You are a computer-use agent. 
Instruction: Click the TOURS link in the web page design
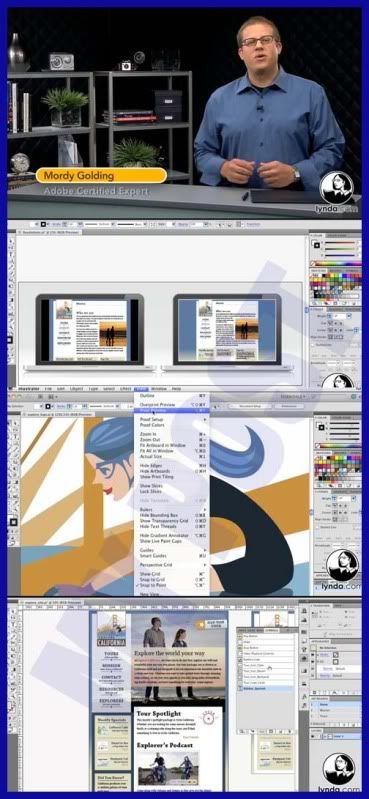click(x=111, y=654)
